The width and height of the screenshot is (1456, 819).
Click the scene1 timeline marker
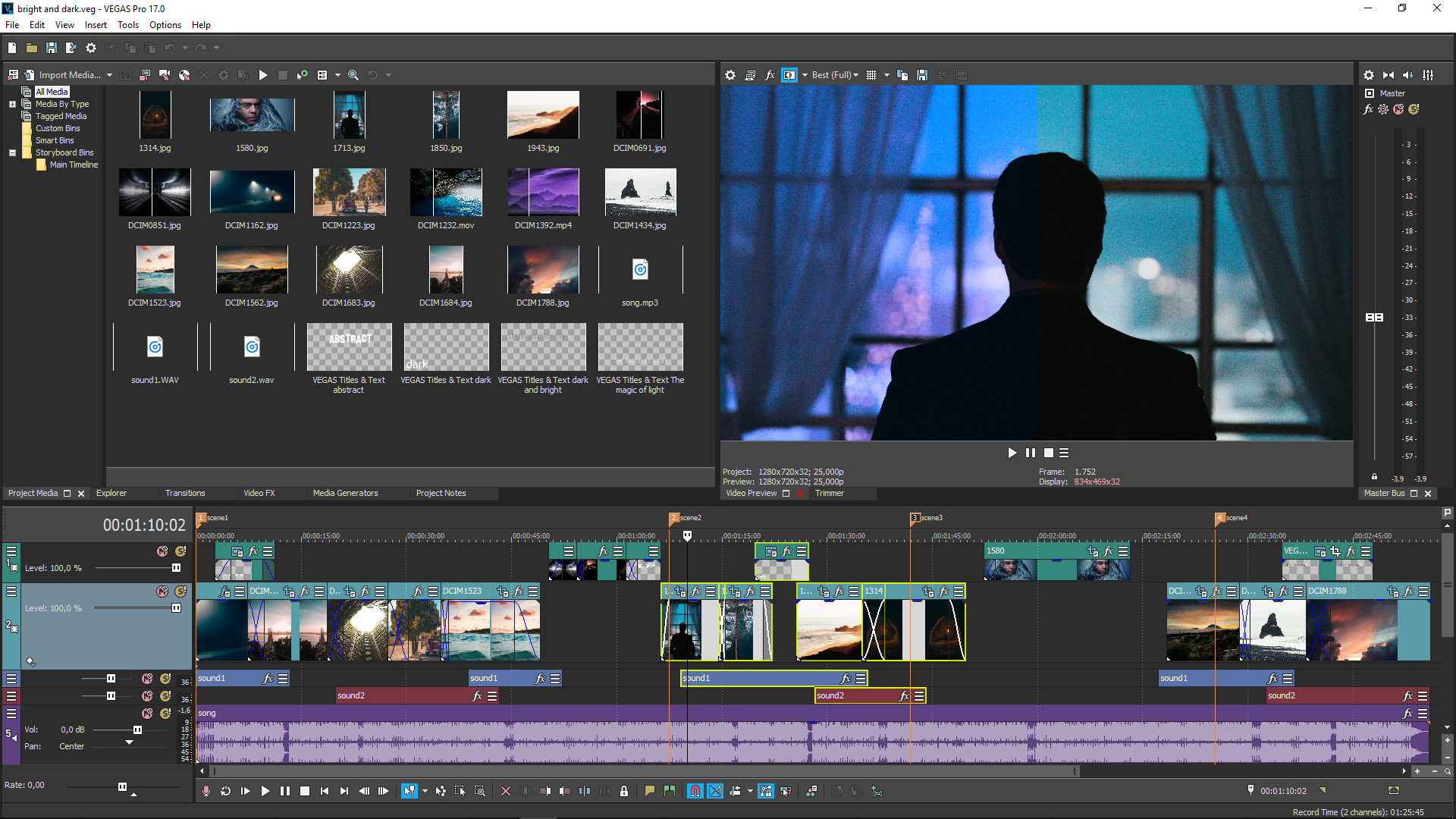click(200, 517)
